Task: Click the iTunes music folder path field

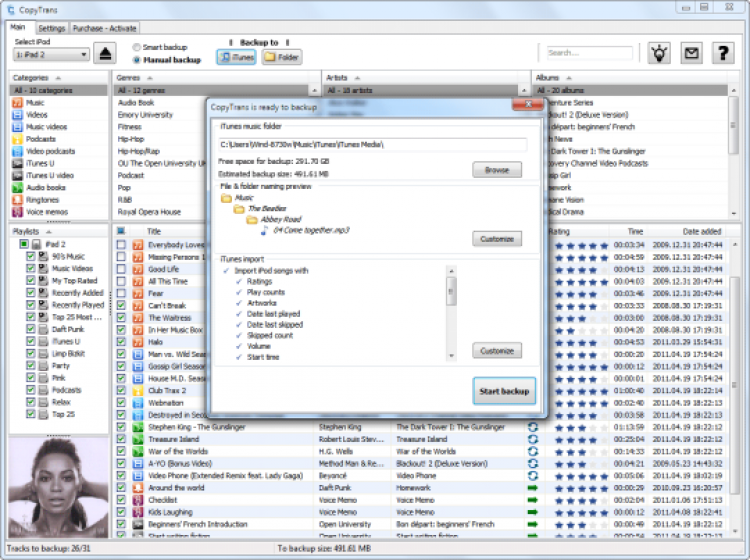Action: (373, 144)
